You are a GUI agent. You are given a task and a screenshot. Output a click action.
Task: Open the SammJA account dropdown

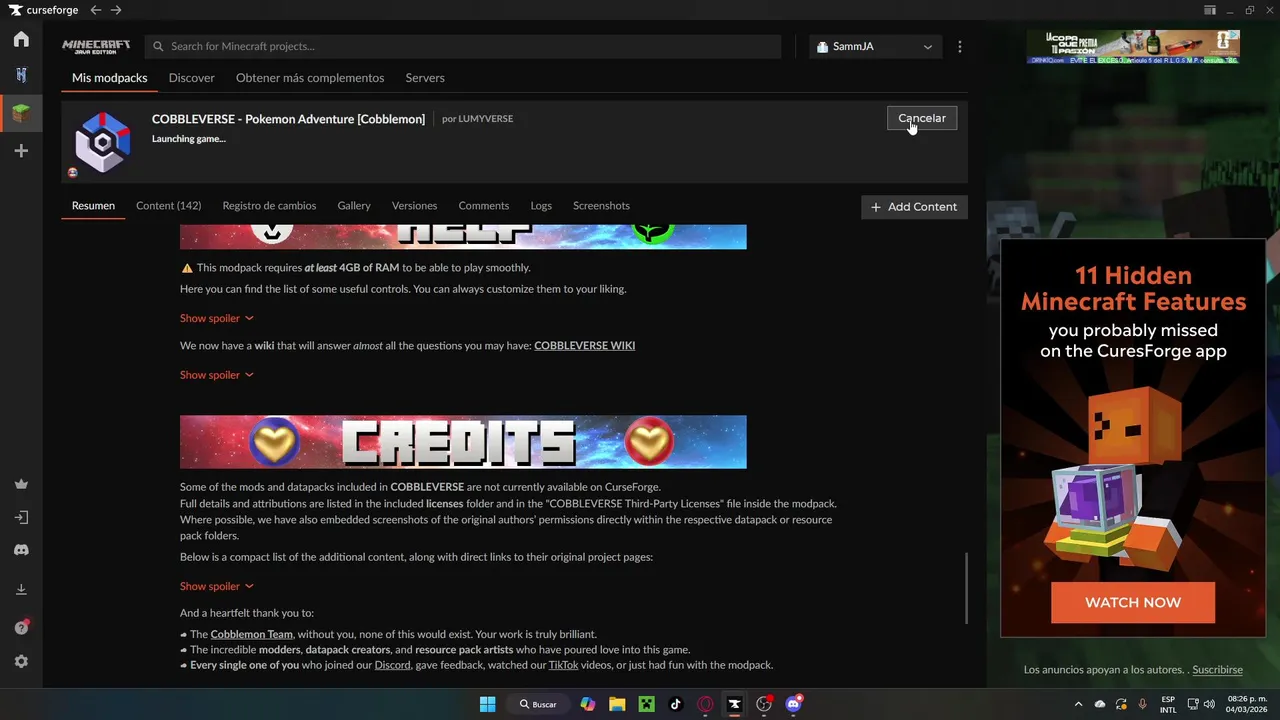(x=875, y=47)
